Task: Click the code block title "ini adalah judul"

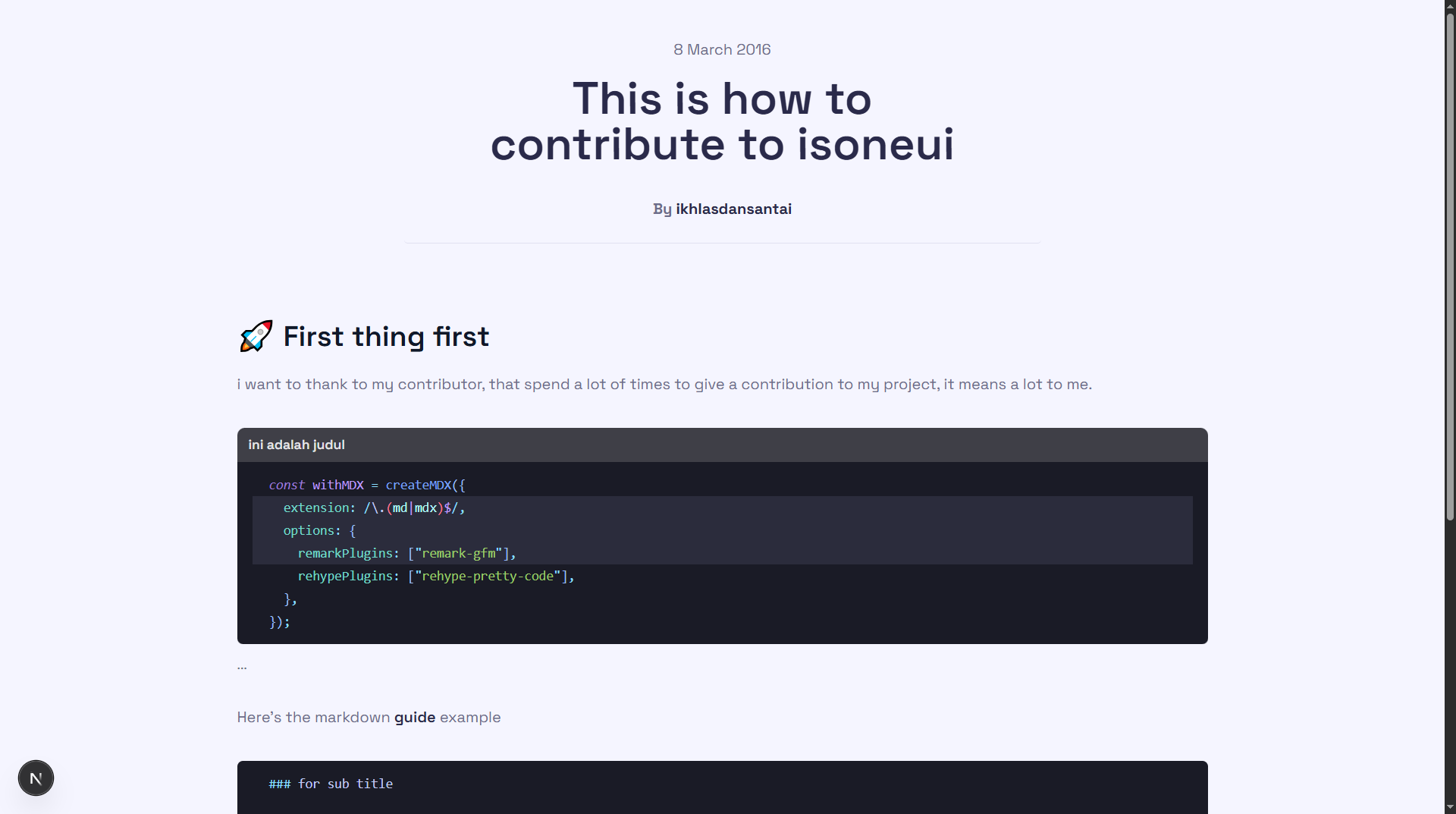Action: [297, 445]
